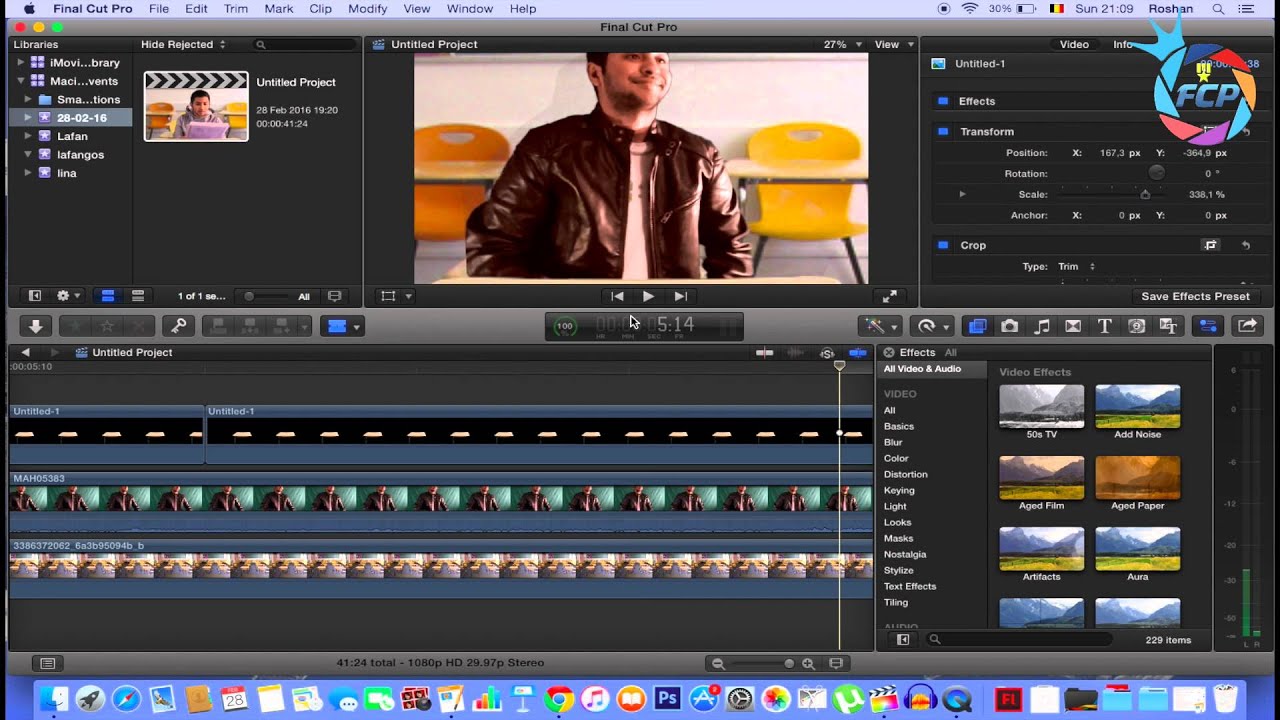Open the Trim menu
1280x720 pixels.
click(x=236, y=9)
